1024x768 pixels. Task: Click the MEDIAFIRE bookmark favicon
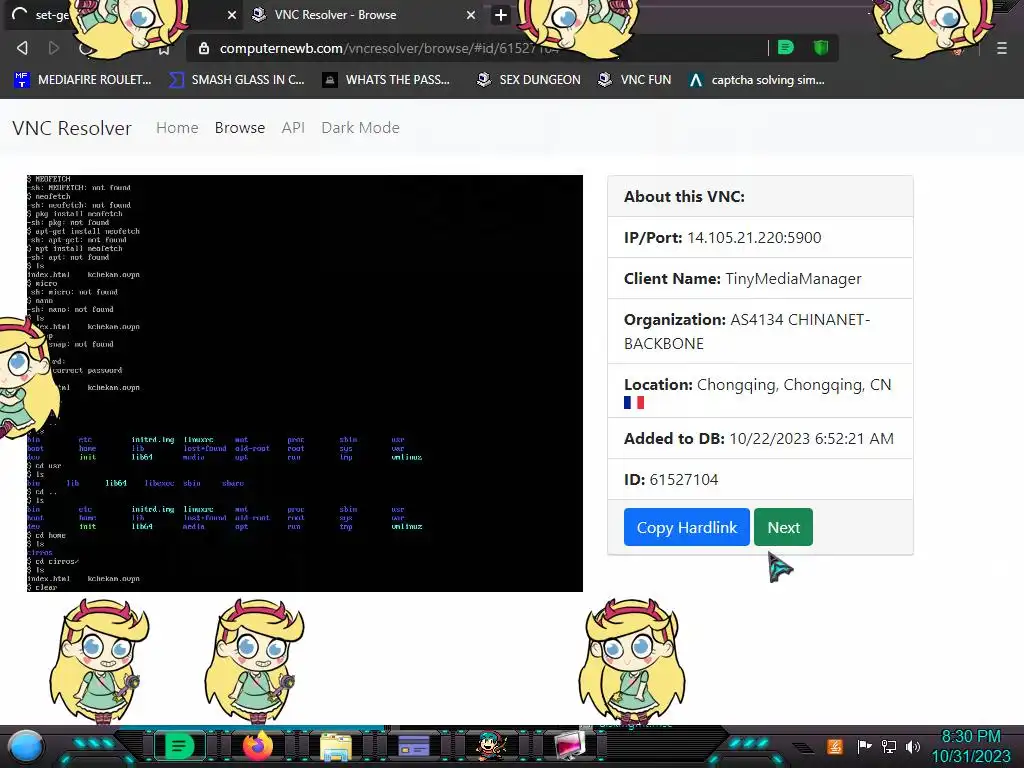[22, 80]
